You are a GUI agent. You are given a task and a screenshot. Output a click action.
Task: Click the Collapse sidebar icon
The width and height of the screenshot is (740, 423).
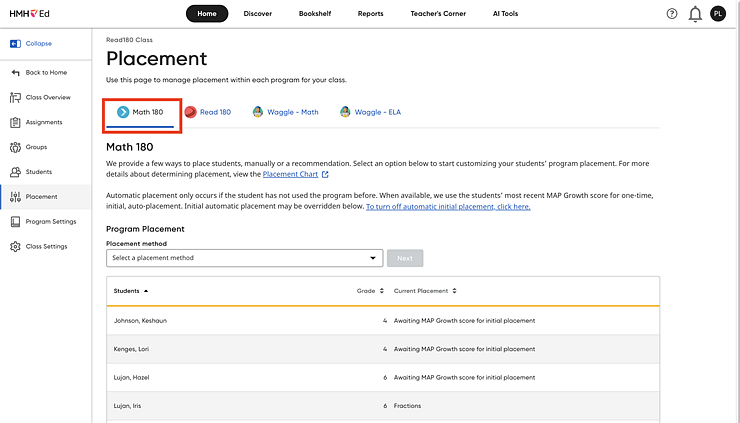point(15,43)
